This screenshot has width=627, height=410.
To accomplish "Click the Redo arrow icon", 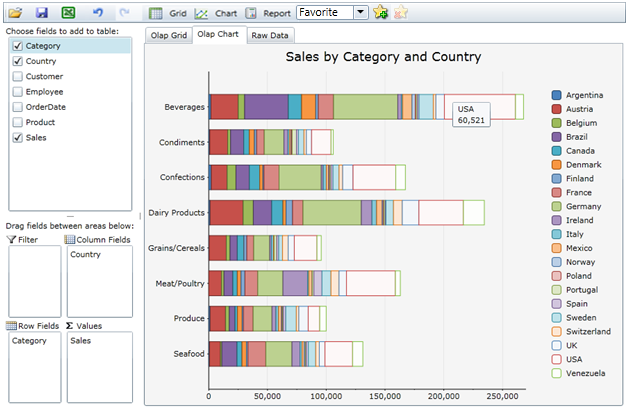I will click(x=124, y=13).
